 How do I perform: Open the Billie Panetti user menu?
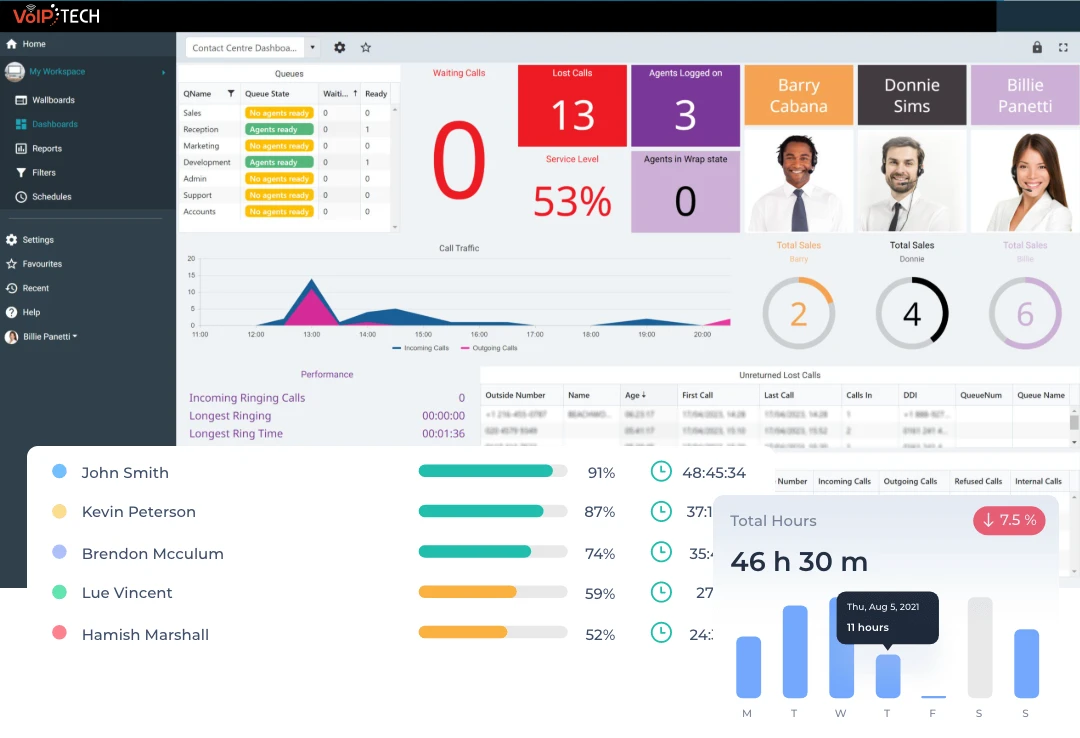coord(50,337)
